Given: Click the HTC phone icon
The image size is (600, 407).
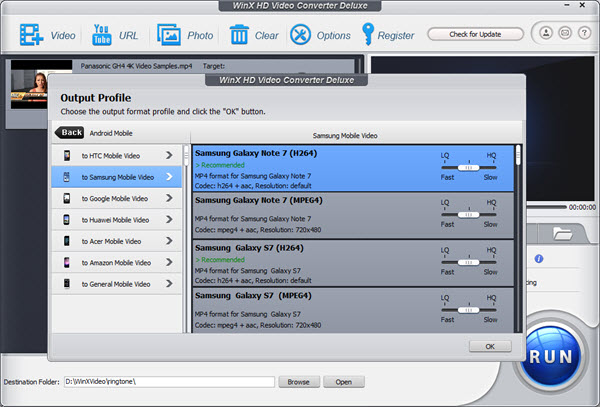Looking at the screenshot, I should point(67,155).
